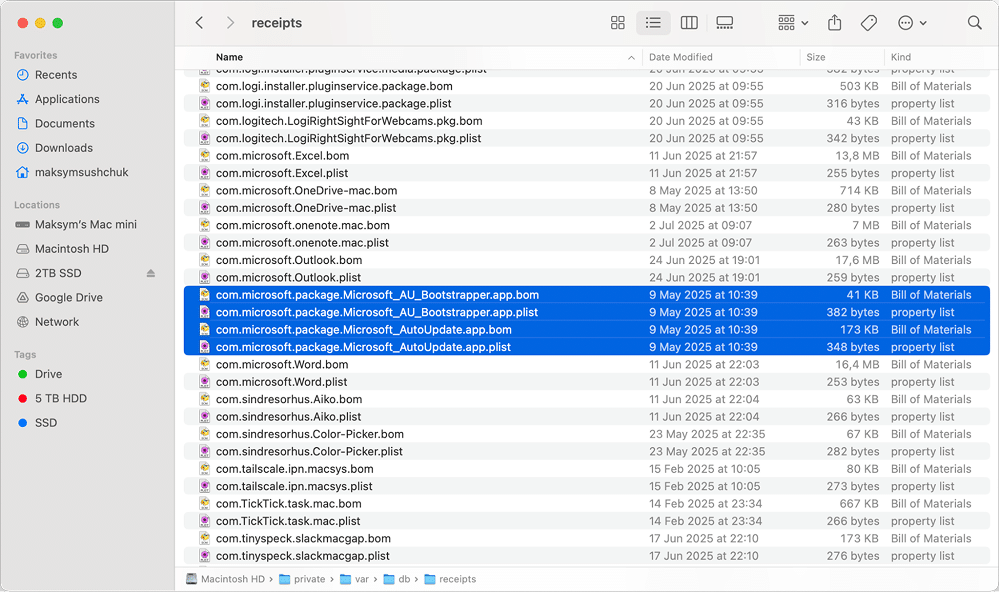Screen dimensions: 999x592
Task: Click the 13,8 MB size cell
Action: pos(858,155)
